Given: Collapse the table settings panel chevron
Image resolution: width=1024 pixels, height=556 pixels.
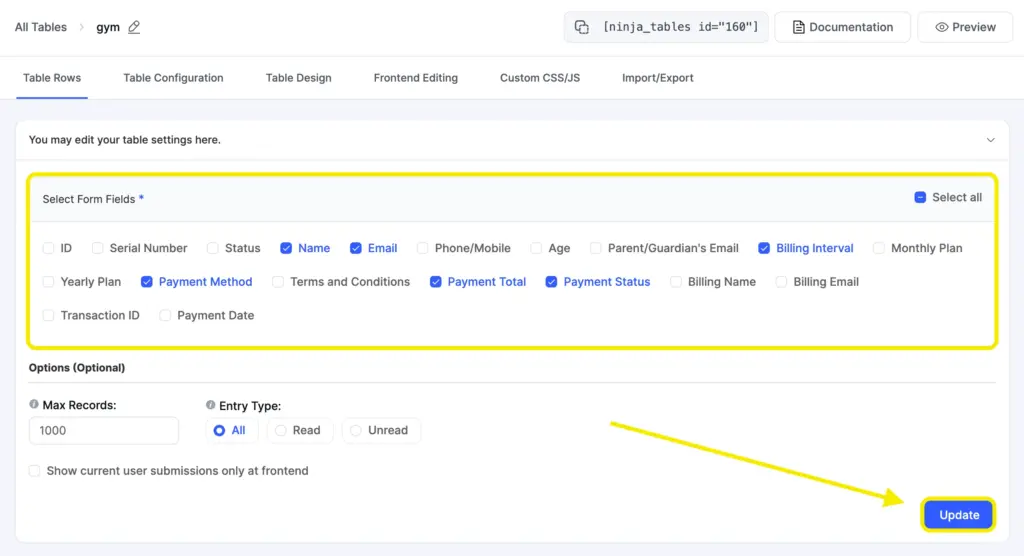Looking at the screenshot, I should [991, 140].
